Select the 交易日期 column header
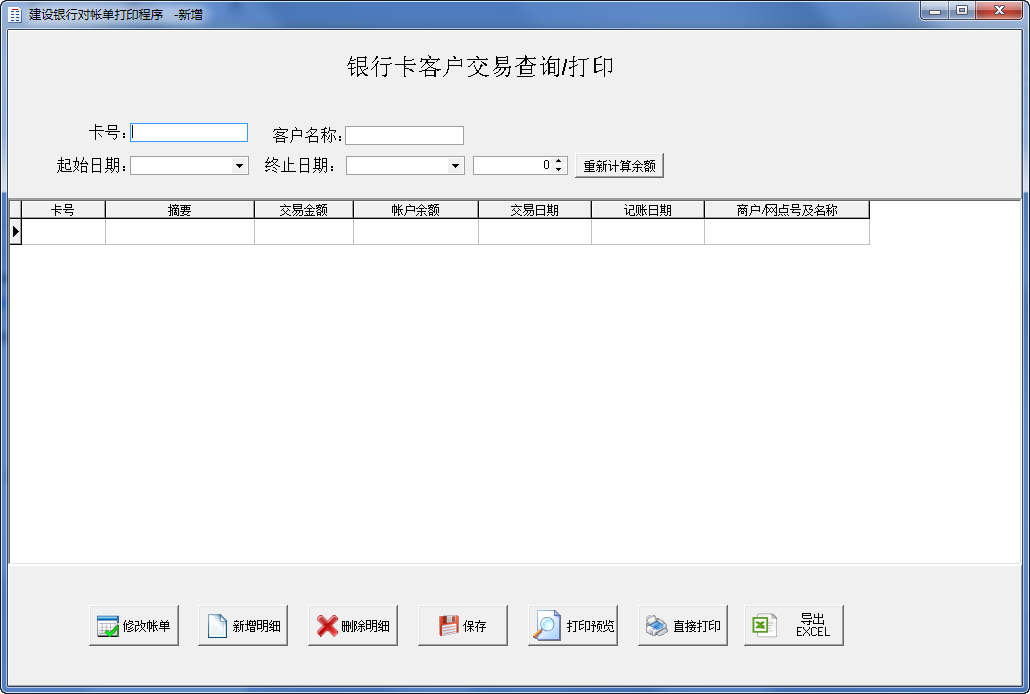The width and height of the screenshot is (1030, 694). tap(535, 210)
